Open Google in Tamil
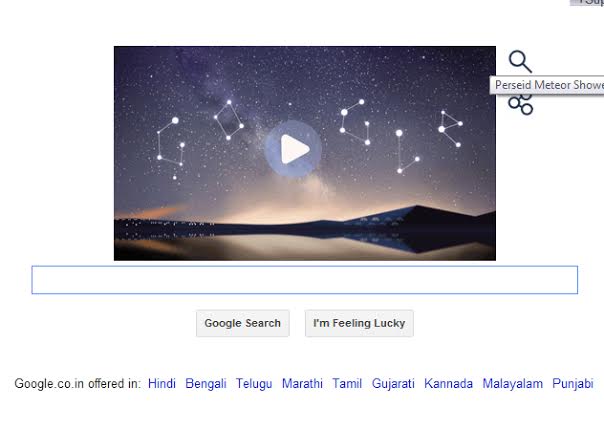The image size is (604, 429). (x=347, y=384)
